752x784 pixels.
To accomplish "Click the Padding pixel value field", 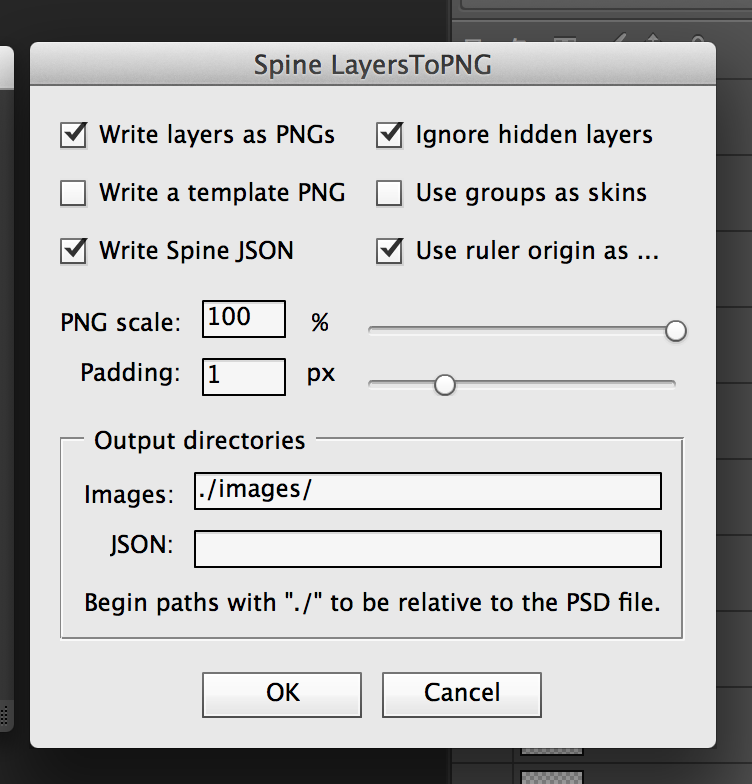I will pos(244,377).
